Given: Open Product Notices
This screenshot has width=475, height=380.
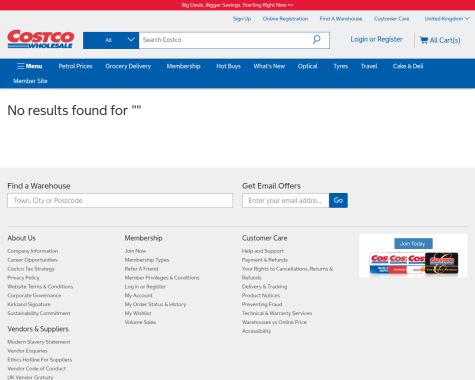Looking at the screenshot, I should pyautogui.click(x=261, y=295).
